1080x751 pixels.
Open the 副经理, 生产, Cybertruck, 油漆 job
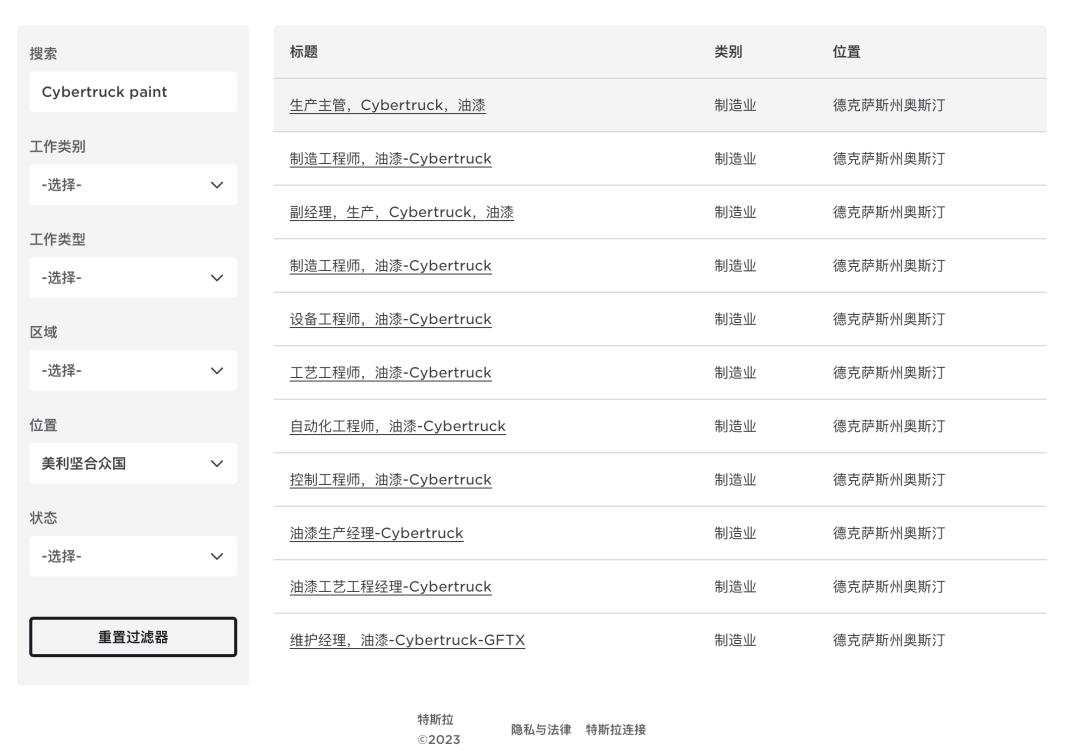click(402, 212)
